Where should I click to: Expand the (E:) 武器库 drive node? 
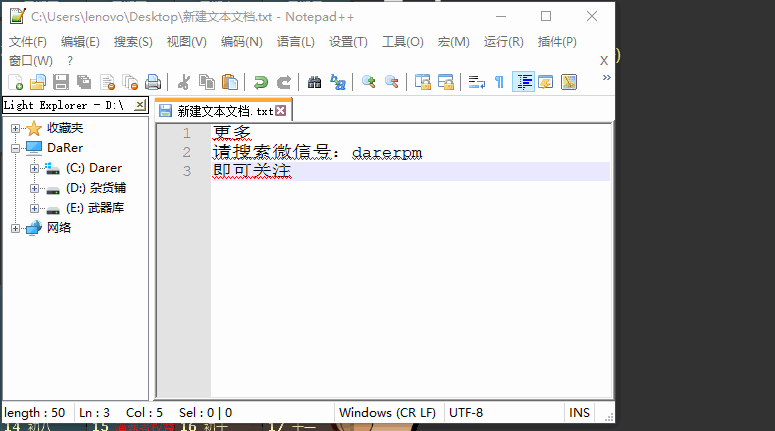coord(34,208)
